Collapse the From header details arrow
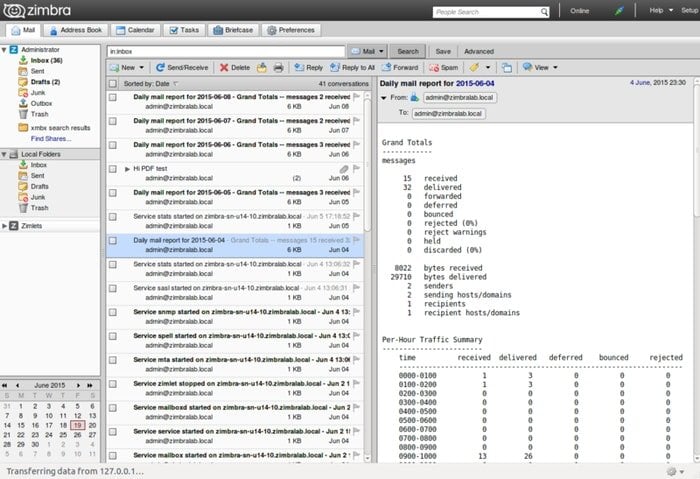 tap(383, 98)
